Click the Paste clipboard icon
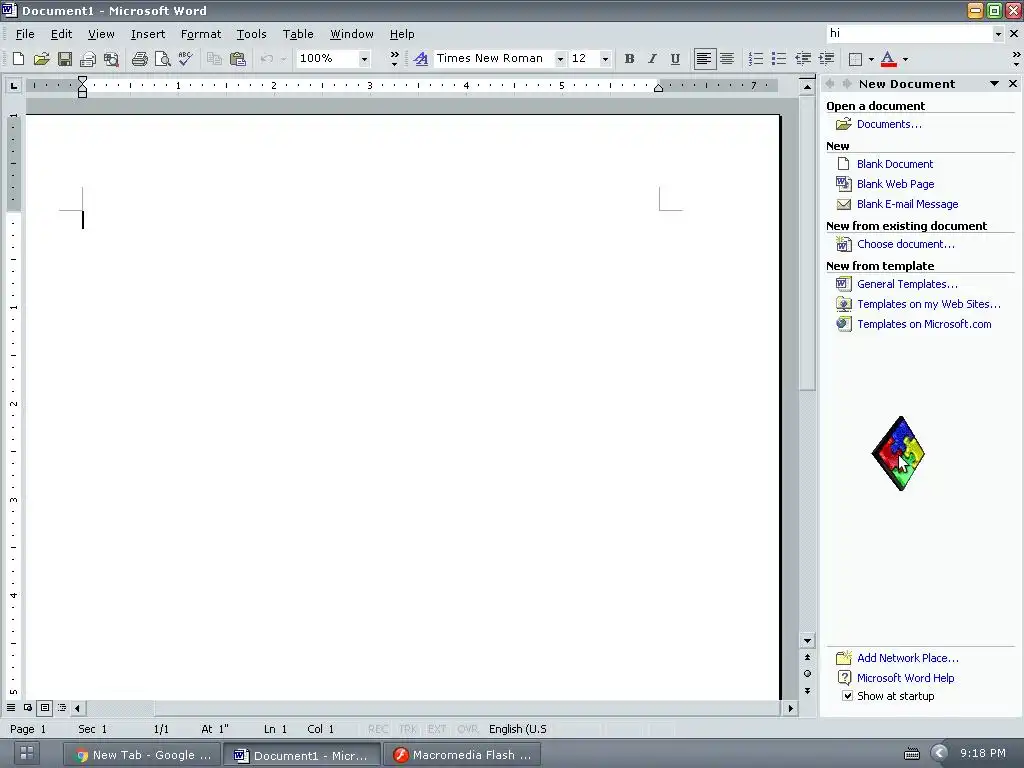The width and height of the screenshot is (1024, 768). 238,59
